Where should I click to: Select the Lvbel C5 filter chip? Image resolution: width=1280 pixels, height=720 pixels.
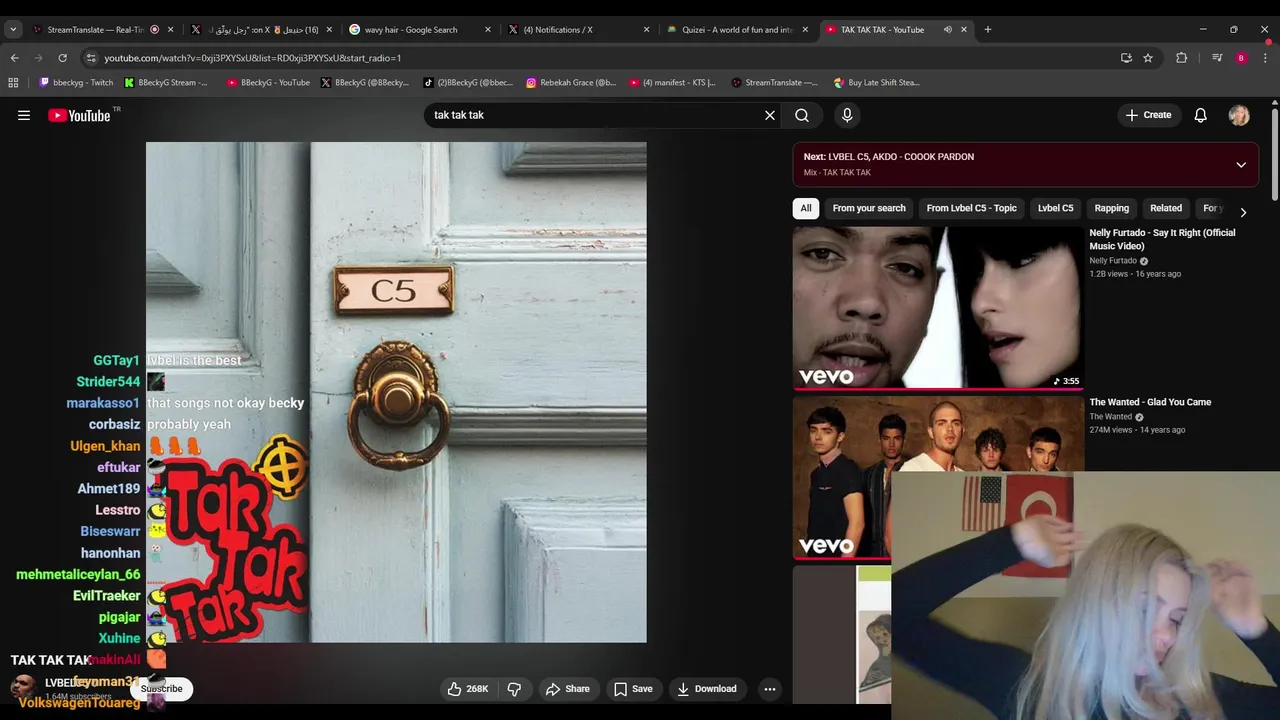1055,208
